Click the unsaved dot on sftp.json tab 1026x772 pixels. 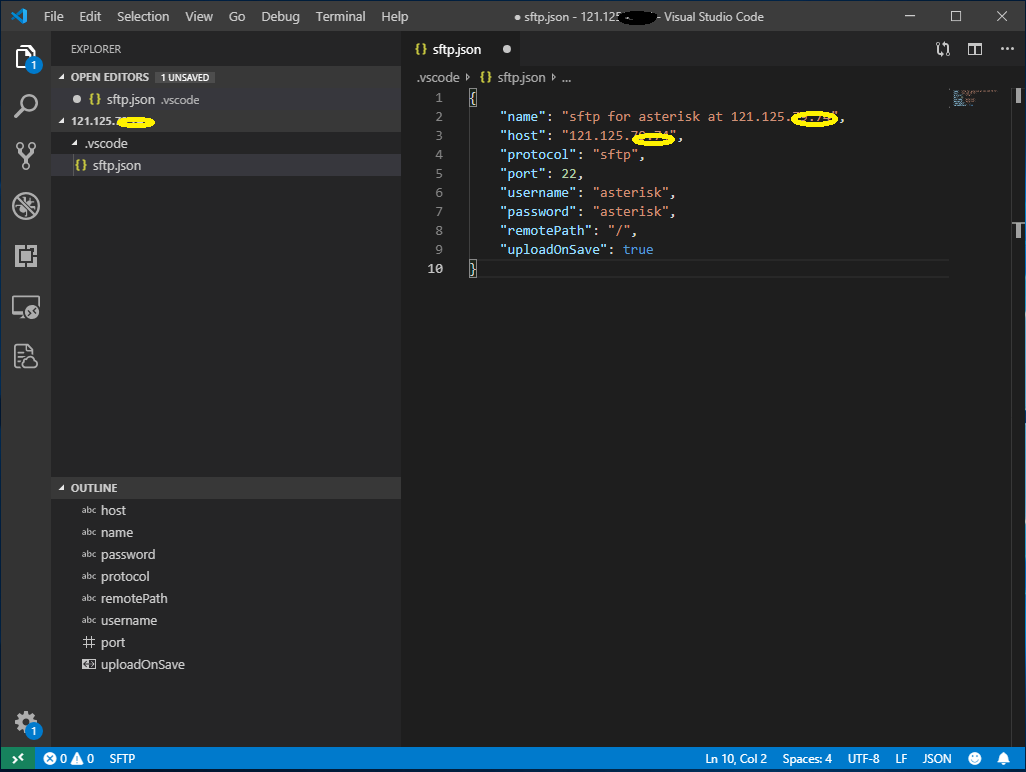pos(506,49)
